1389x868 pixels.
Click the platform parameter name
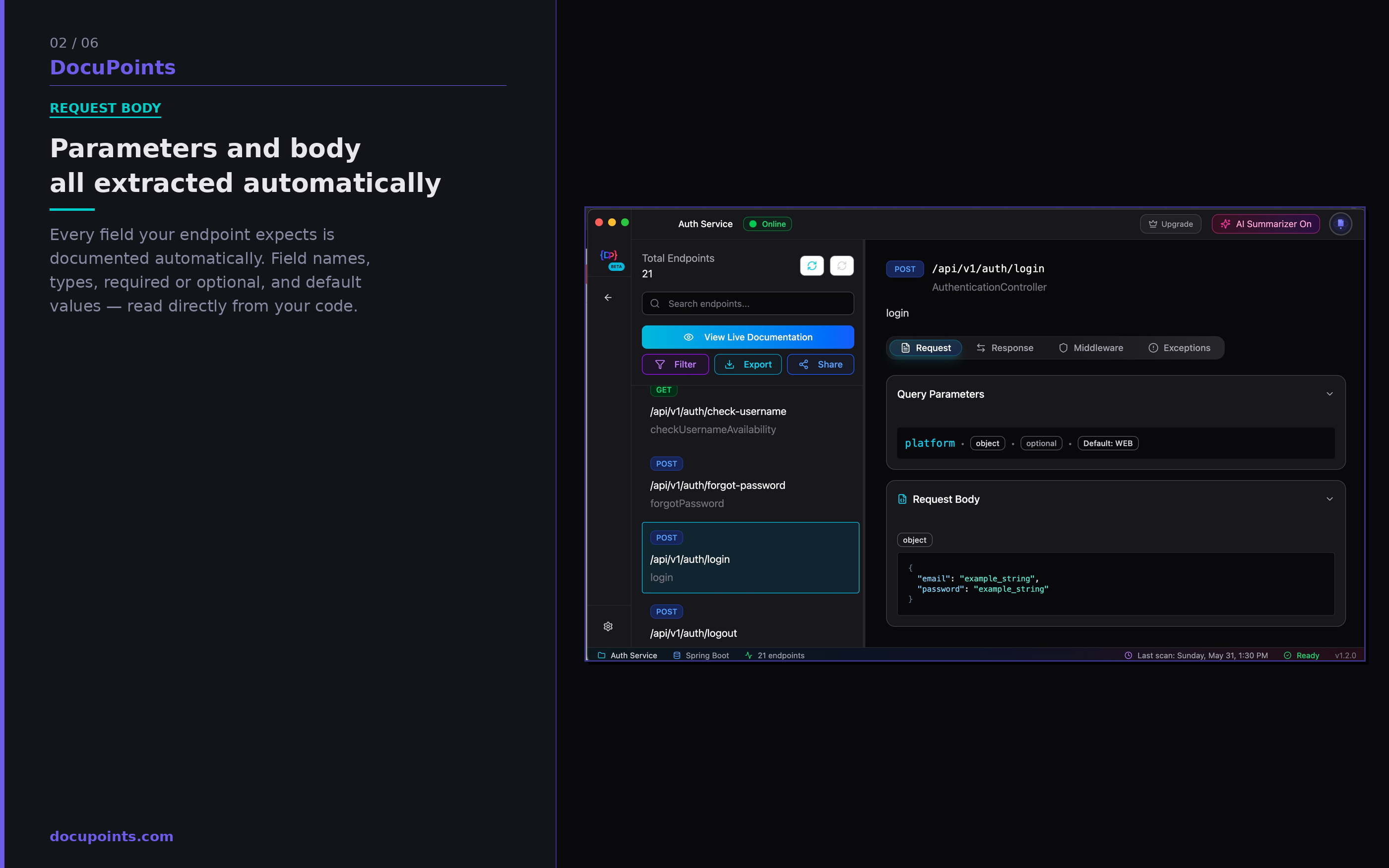point(929,443)
